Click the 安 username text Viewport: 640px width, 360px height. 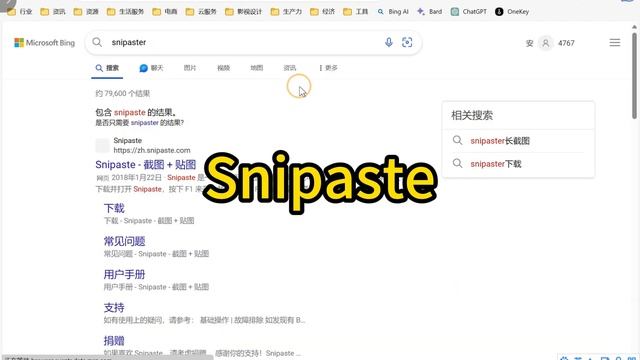[529, 43]
